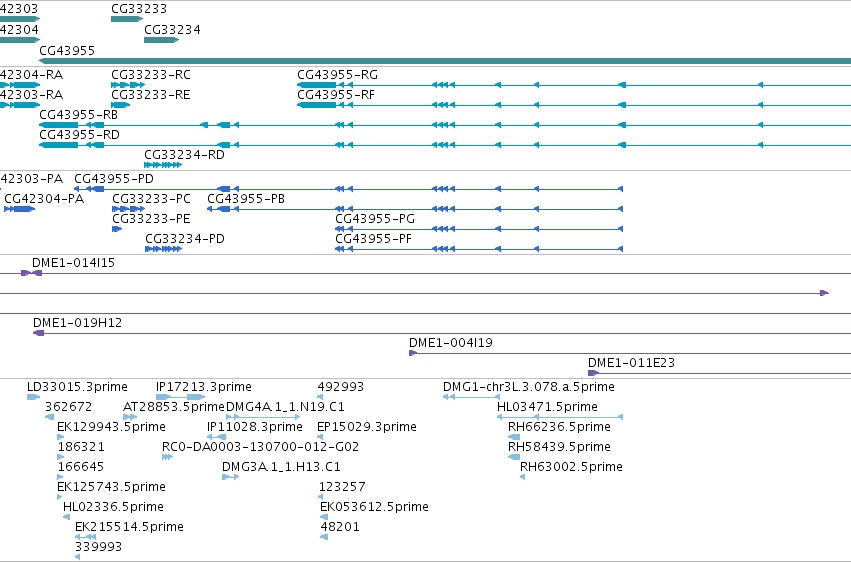Click the 492993 feature label

341,387
